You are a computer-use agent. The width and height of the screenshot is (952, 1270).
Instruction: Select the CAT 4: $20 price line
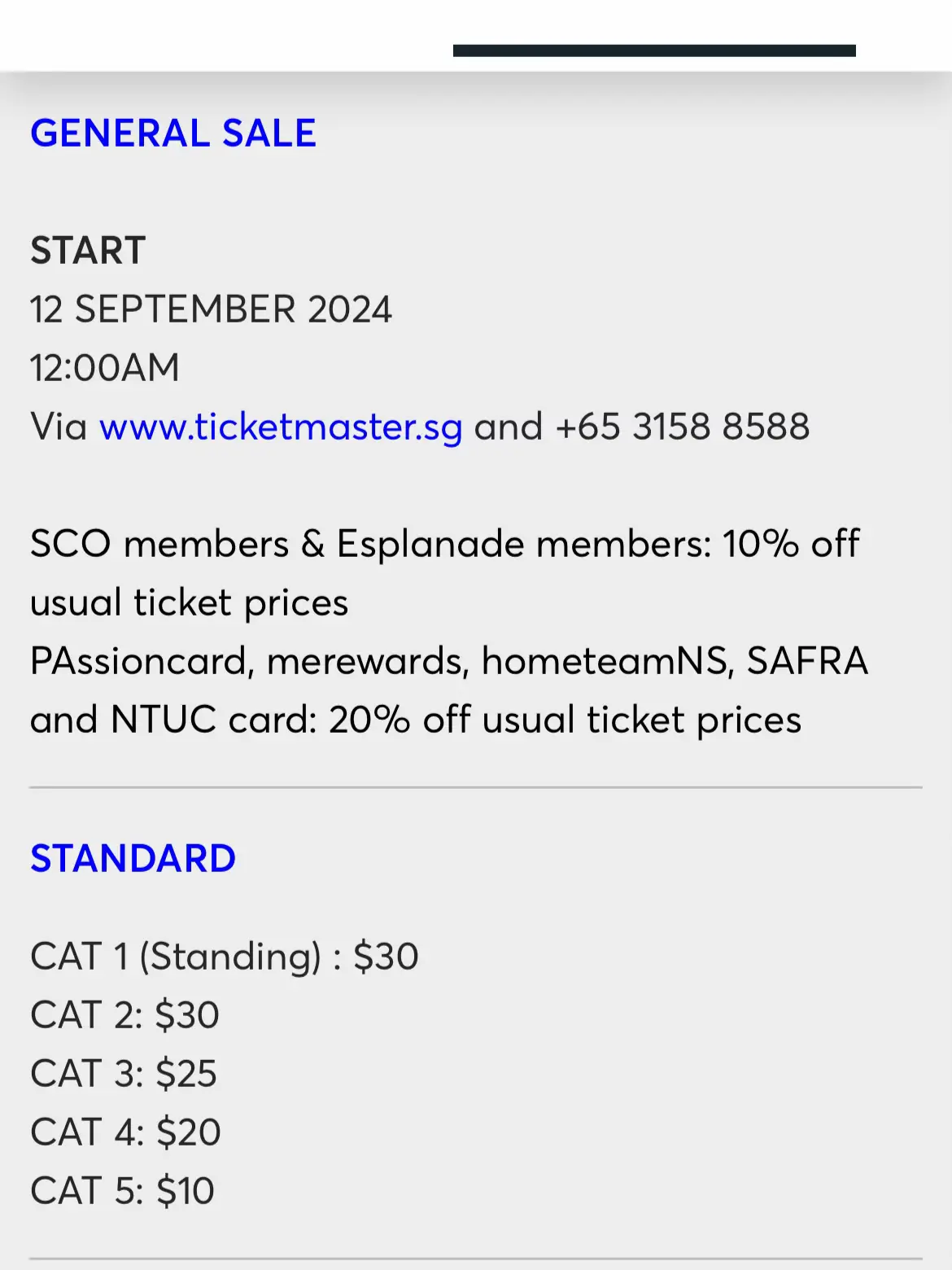tap(125, 1132)
